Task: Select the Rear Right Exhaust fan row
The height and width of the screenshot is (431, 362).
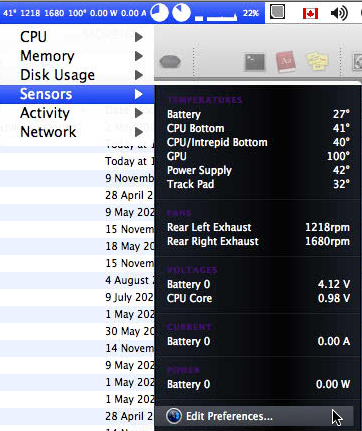Action: [258, 241]
